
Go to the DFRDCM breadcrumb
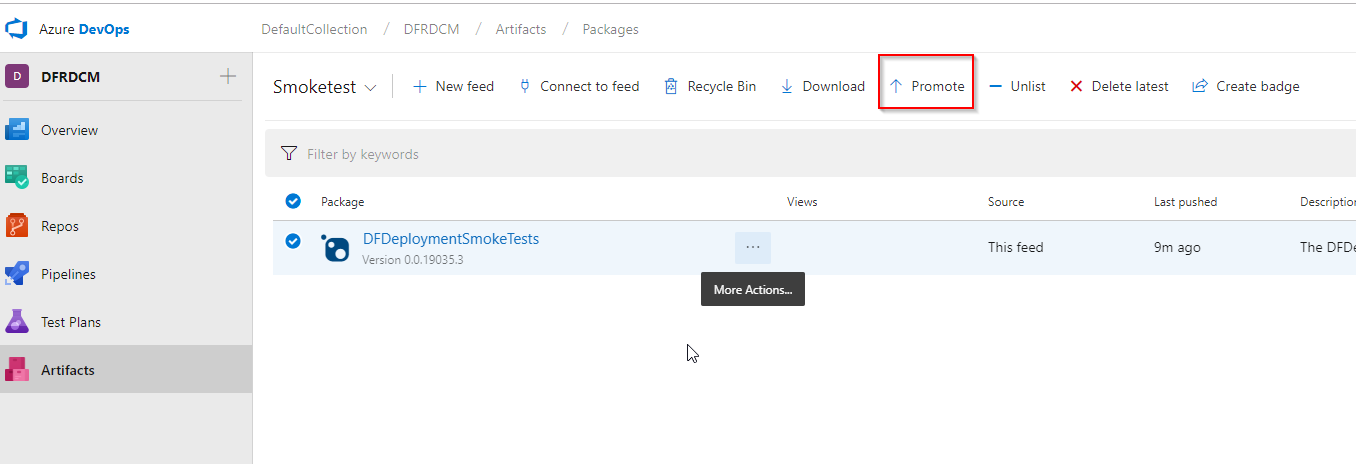pos(431,29)
